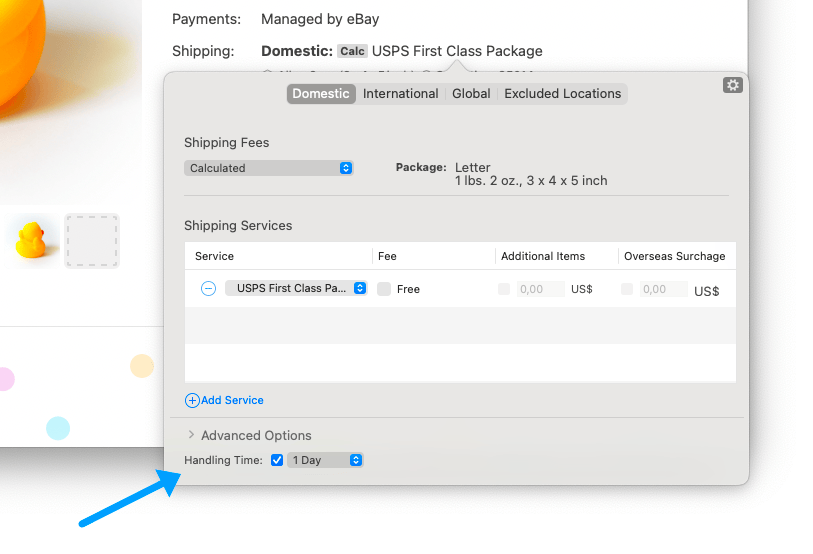Remove the USPS First Class service row
Viewport: 813px width, 554px height.
[208, 288]
